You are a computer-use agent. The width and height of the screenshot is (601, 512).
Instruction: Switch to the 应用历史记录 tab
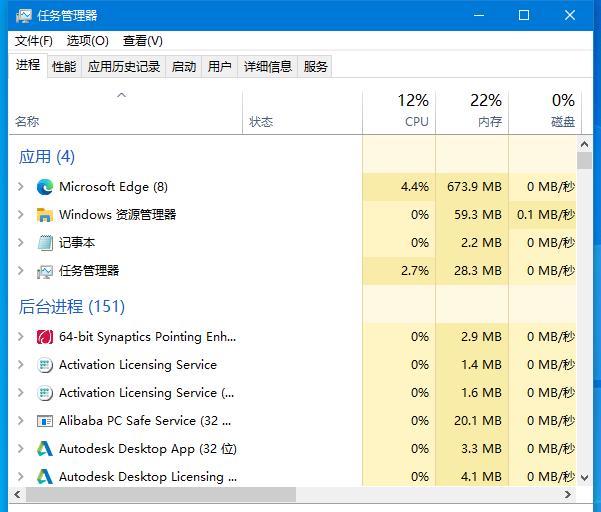[123, 67]
